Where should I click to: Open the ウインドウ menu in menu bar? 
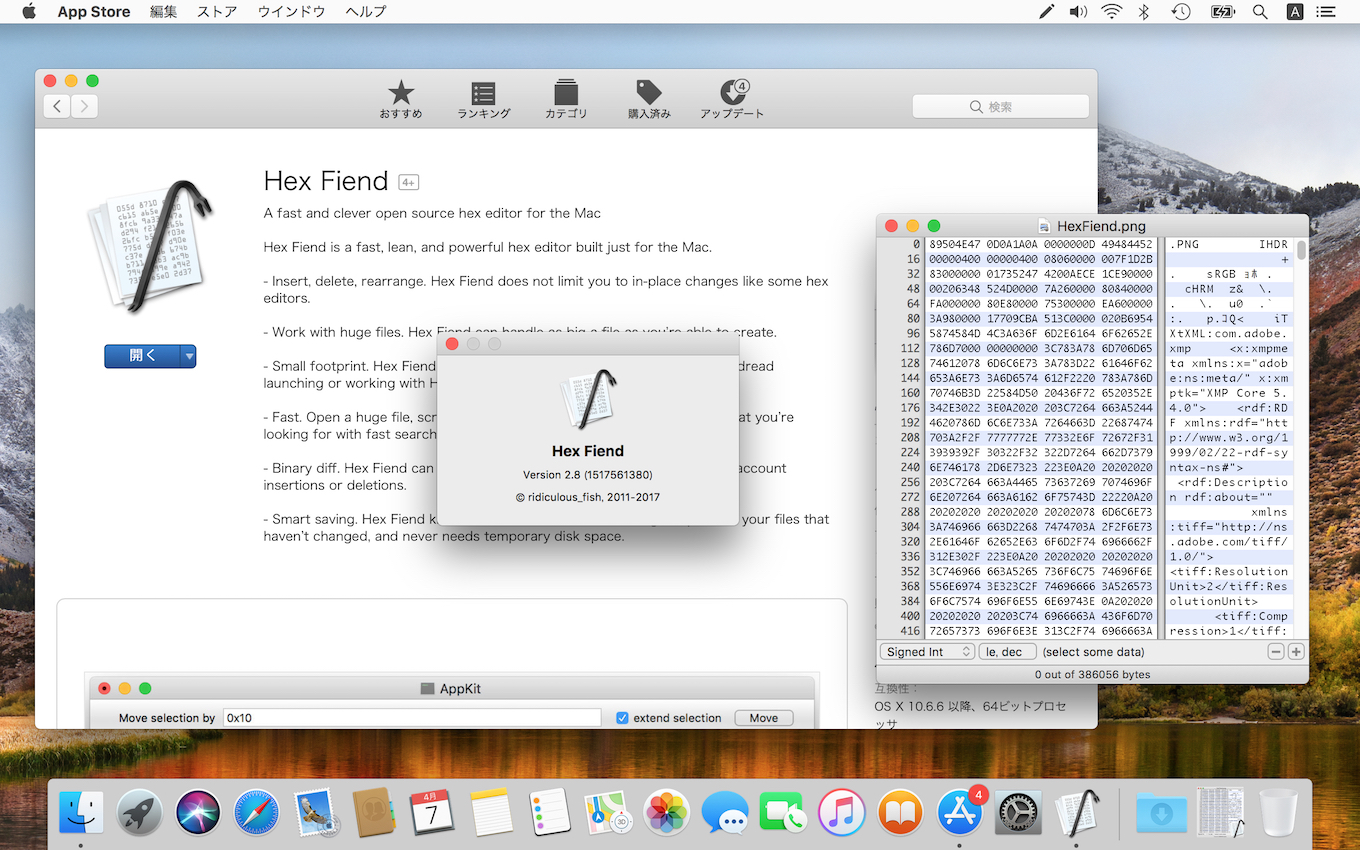click(x=291, y=12)
